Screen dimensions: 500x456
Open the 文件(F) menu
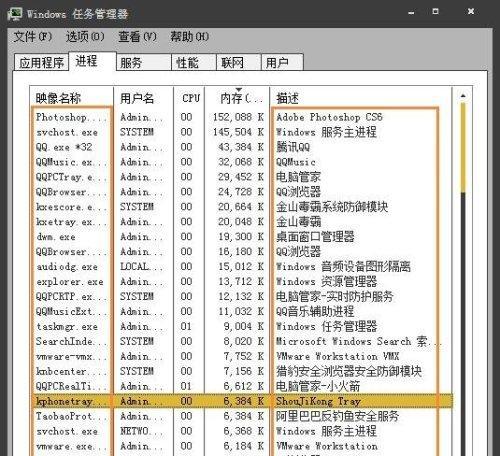pos(33,36)
